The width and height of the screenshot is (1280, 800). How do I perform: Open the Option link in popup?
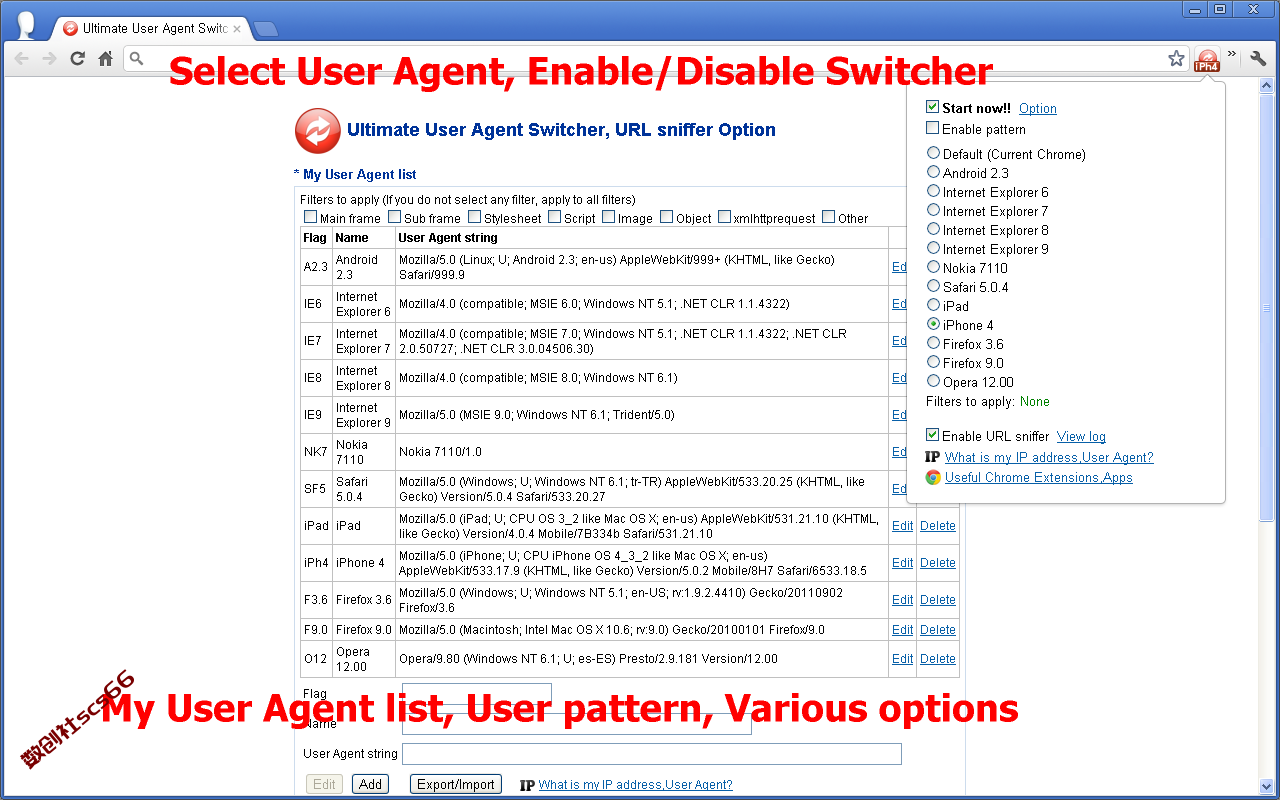[x=1038, y=109]
